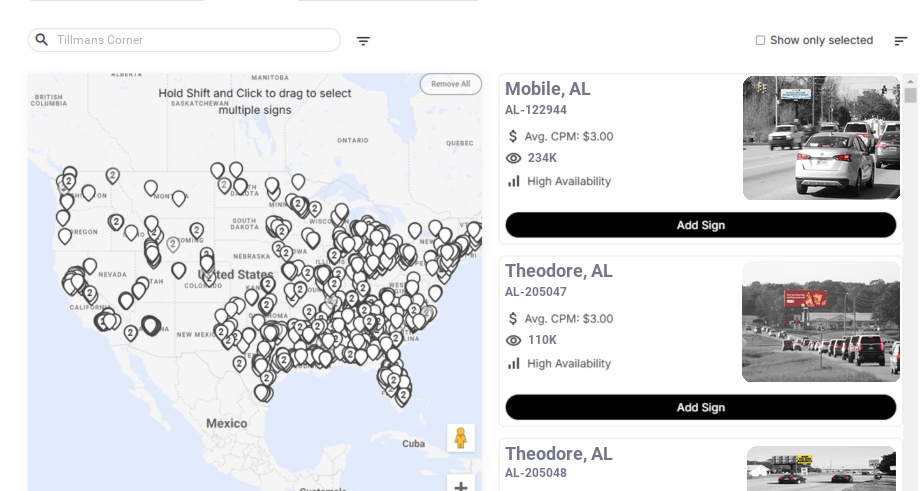Enable the Show only selected checkbox
Image resolution: width=920 pixels, height=491 pixels.
coord(760,41)
